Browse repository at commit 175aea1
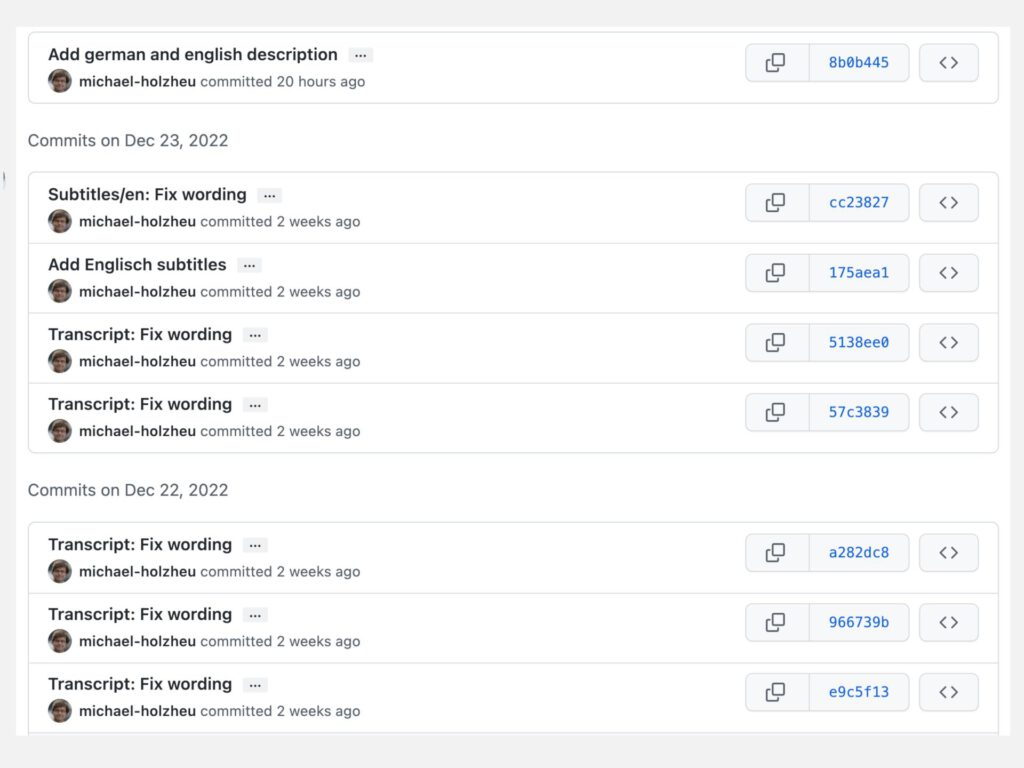The height and width of the screenshot is (768, 1024). (x=948, y=272)
